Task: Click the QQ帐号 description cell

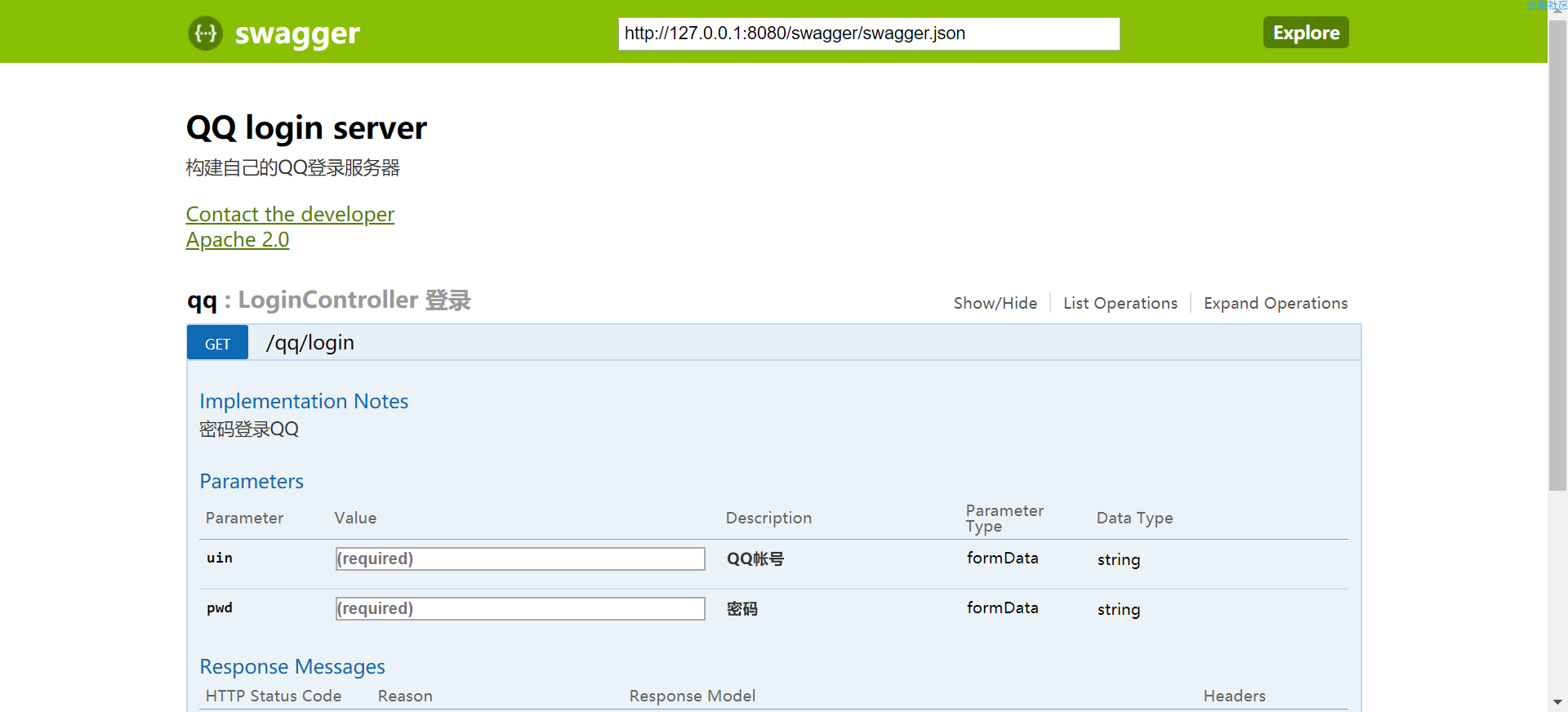Action: coord(755,559)
